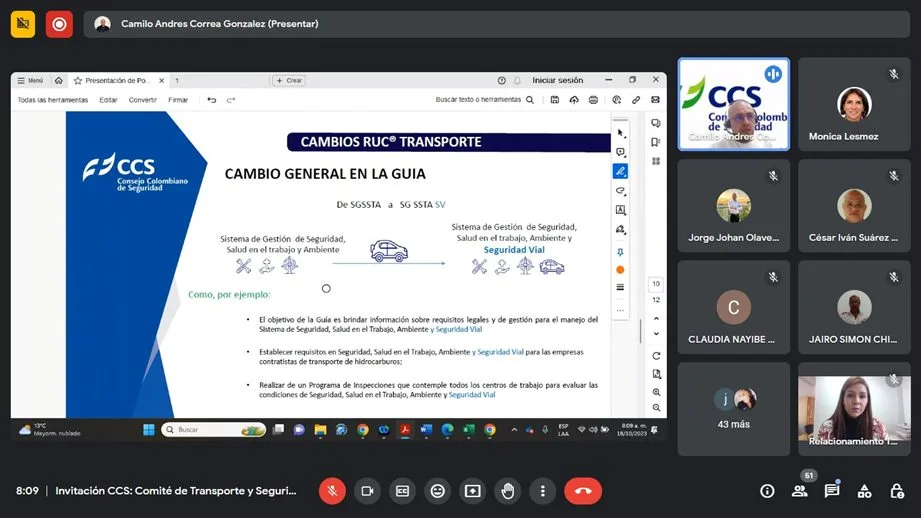Open the 43 más participants tile

click(734, 409)
